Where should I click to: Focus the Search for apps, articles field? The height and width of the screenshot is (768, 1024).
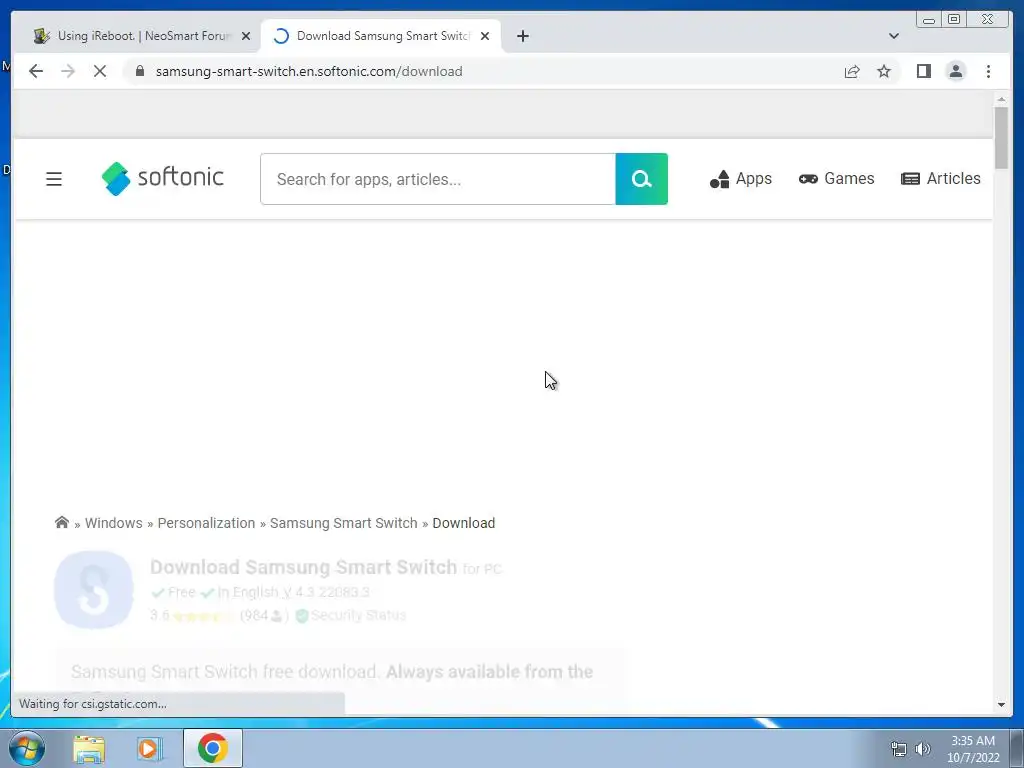[438, 179]
